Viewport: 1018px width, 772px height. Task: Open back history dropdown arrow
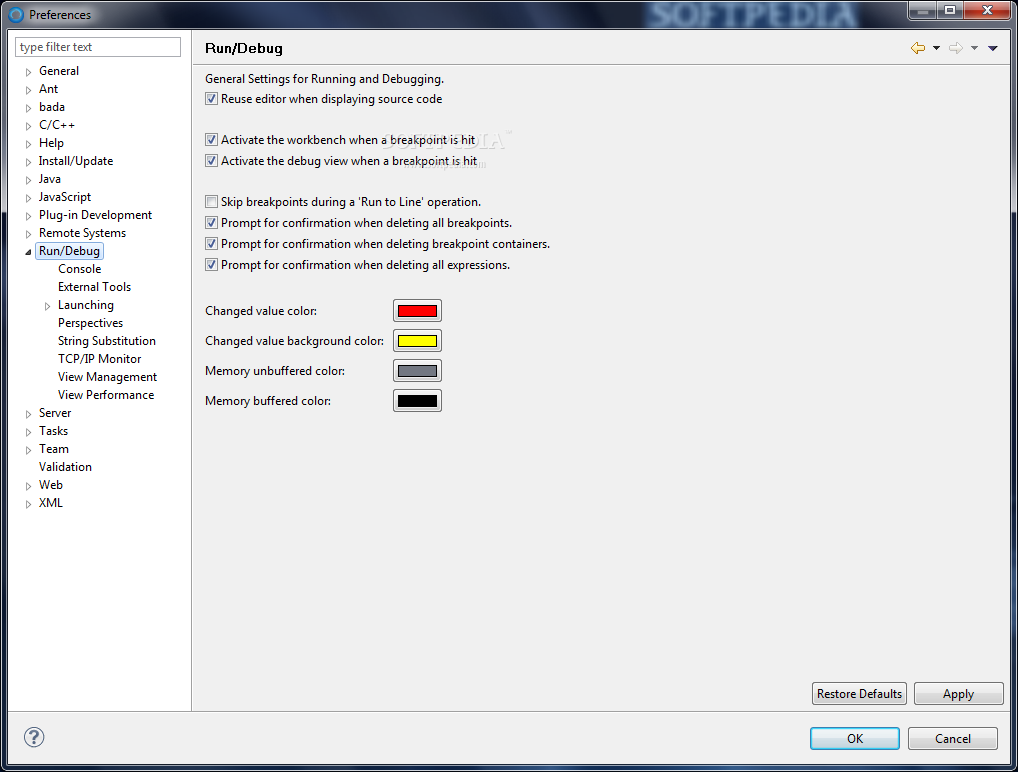[936, 48]
